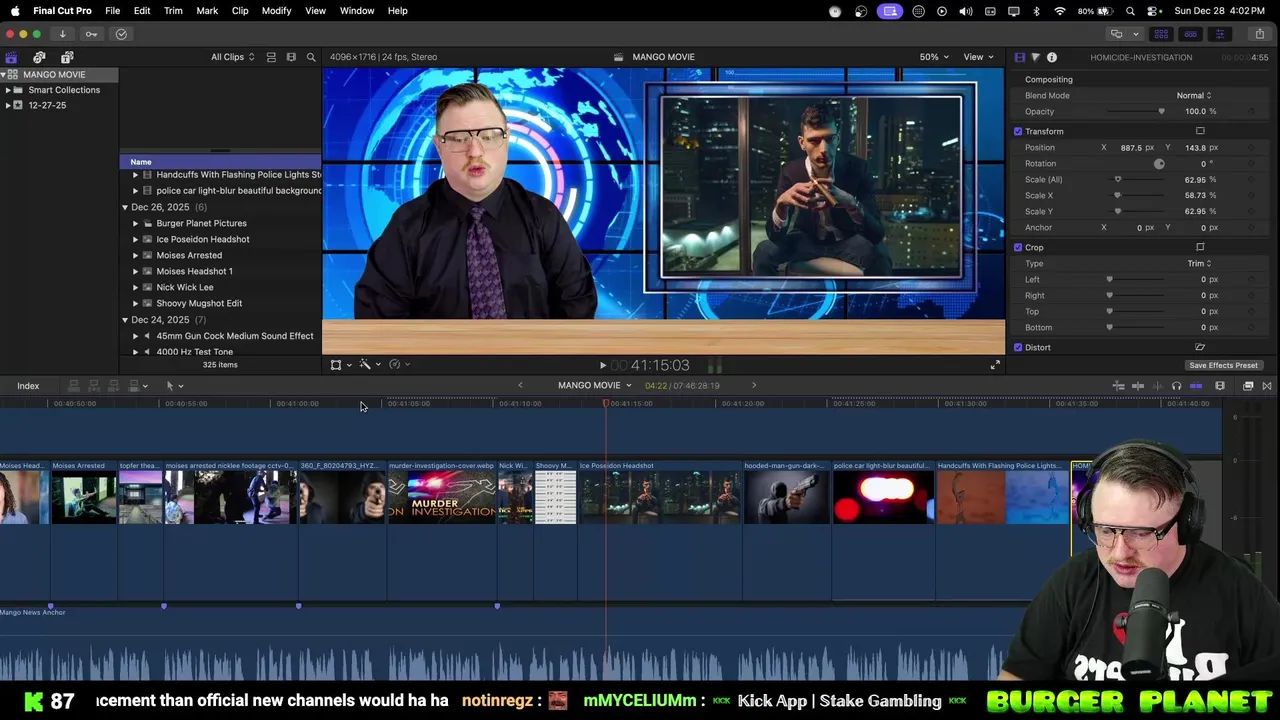Play the viewer with the play button
Viewport: 1280px width, 720px height.
point(602,366)
